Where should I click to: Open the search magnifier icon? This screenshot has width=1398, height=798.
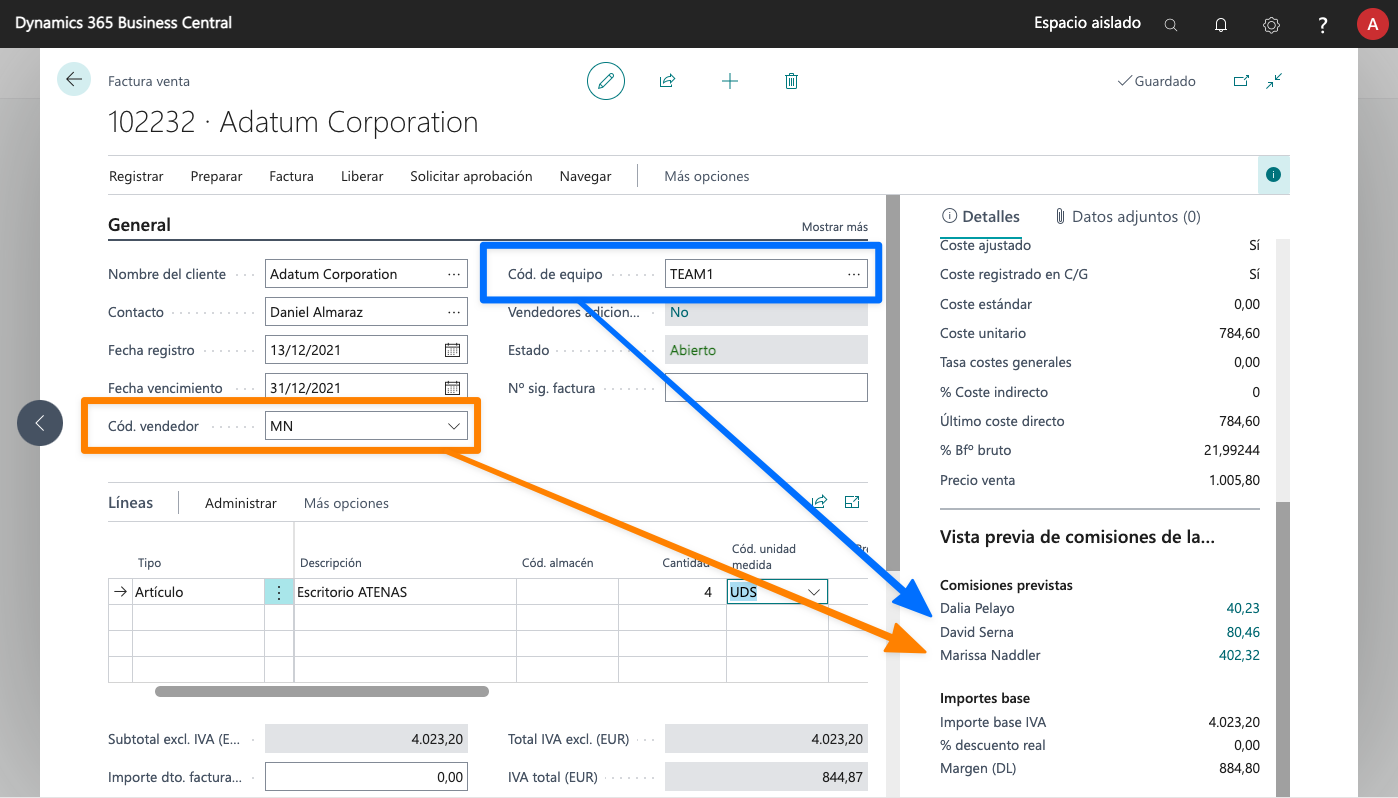pyautogui.click(x=1171, y=24)
